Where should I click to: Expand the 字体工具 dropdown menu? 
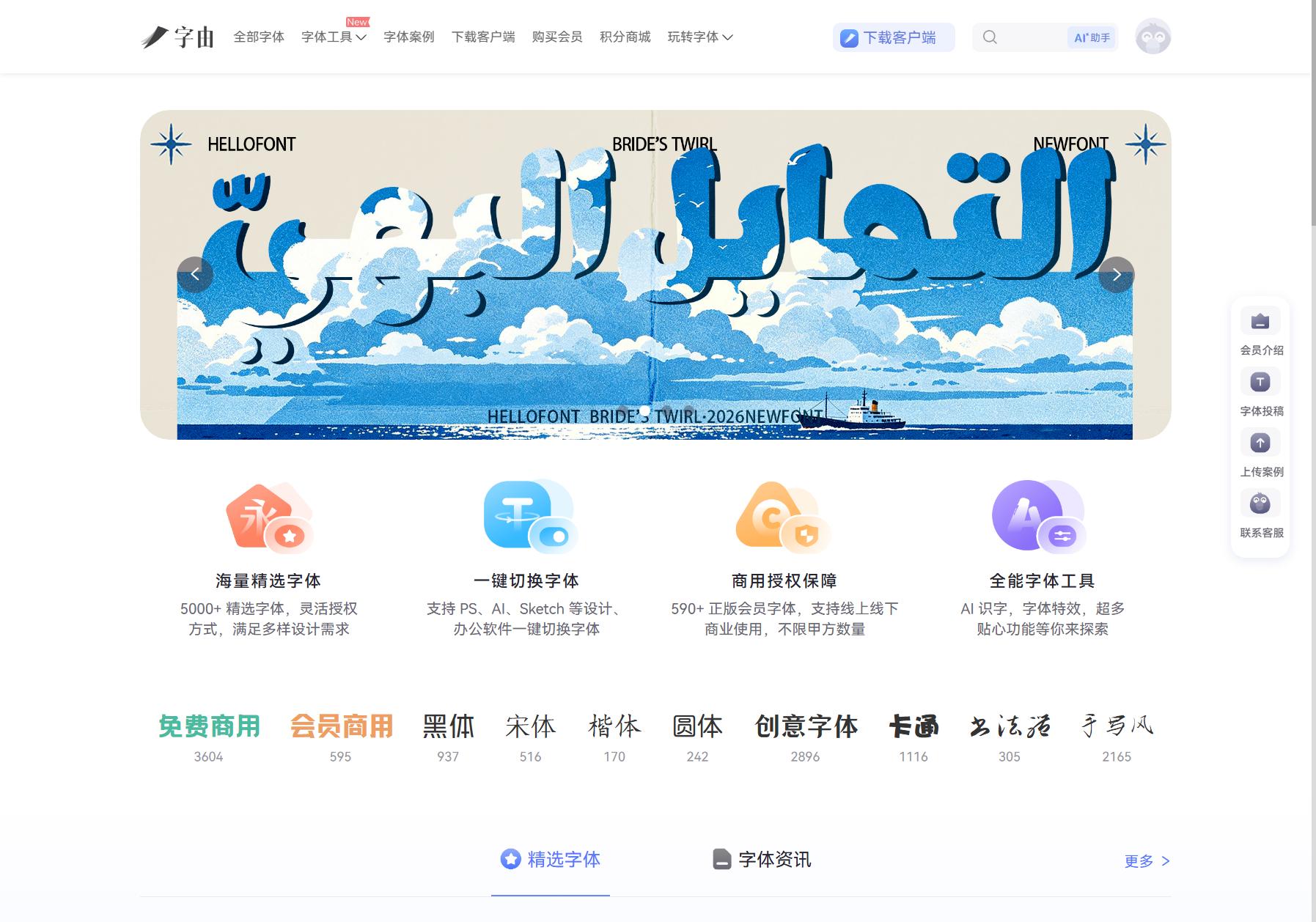334,37
